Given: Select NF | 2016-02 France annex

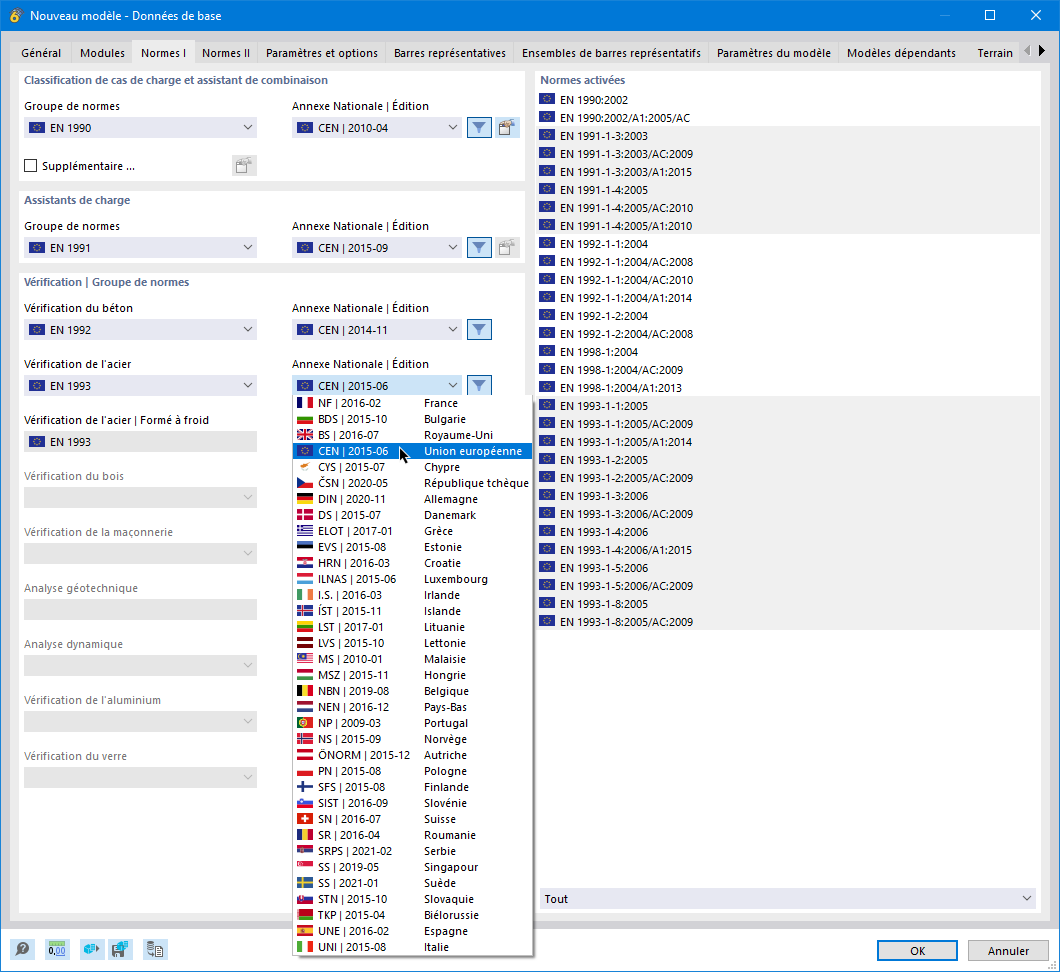Looking at the screenshot, I should click(x=412, y=403).
